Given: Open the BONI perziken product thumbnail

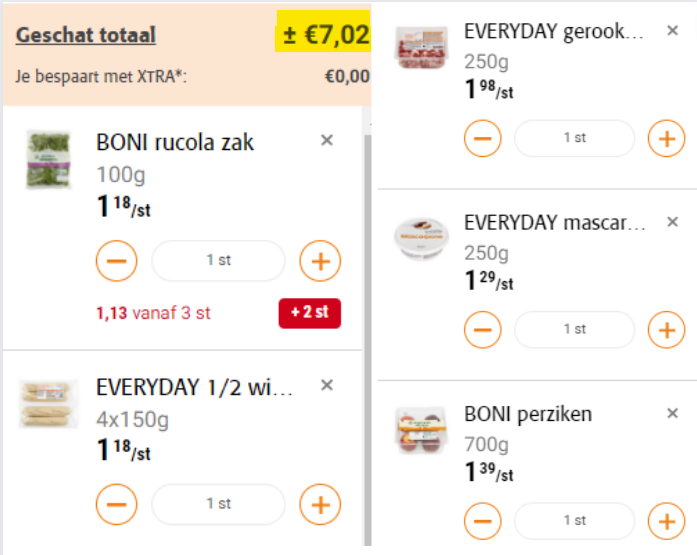Looking at the screenshot, I should [x=421, y=430].
